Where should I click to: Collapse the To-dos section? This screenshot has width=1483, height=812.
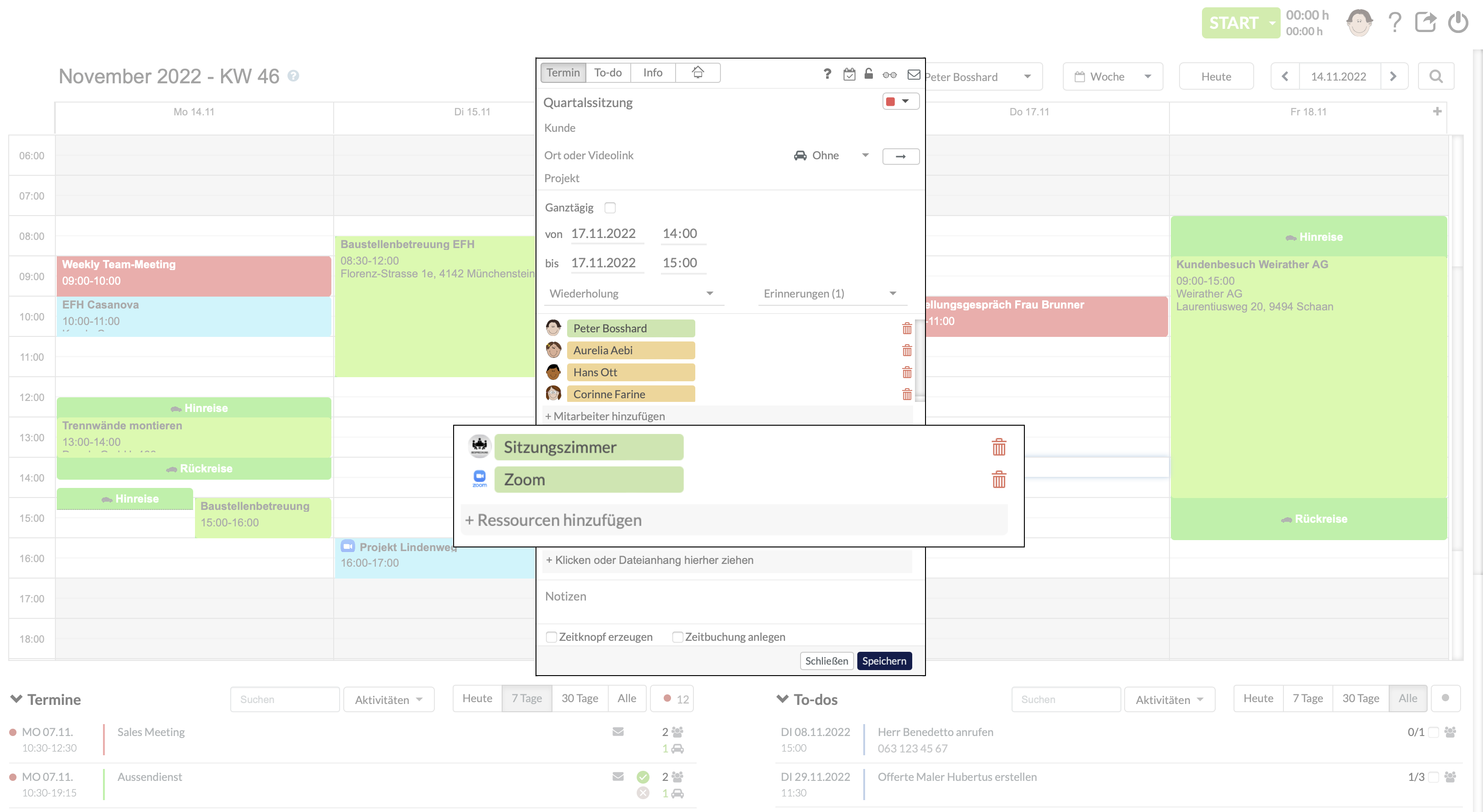(x=782, y=698)
